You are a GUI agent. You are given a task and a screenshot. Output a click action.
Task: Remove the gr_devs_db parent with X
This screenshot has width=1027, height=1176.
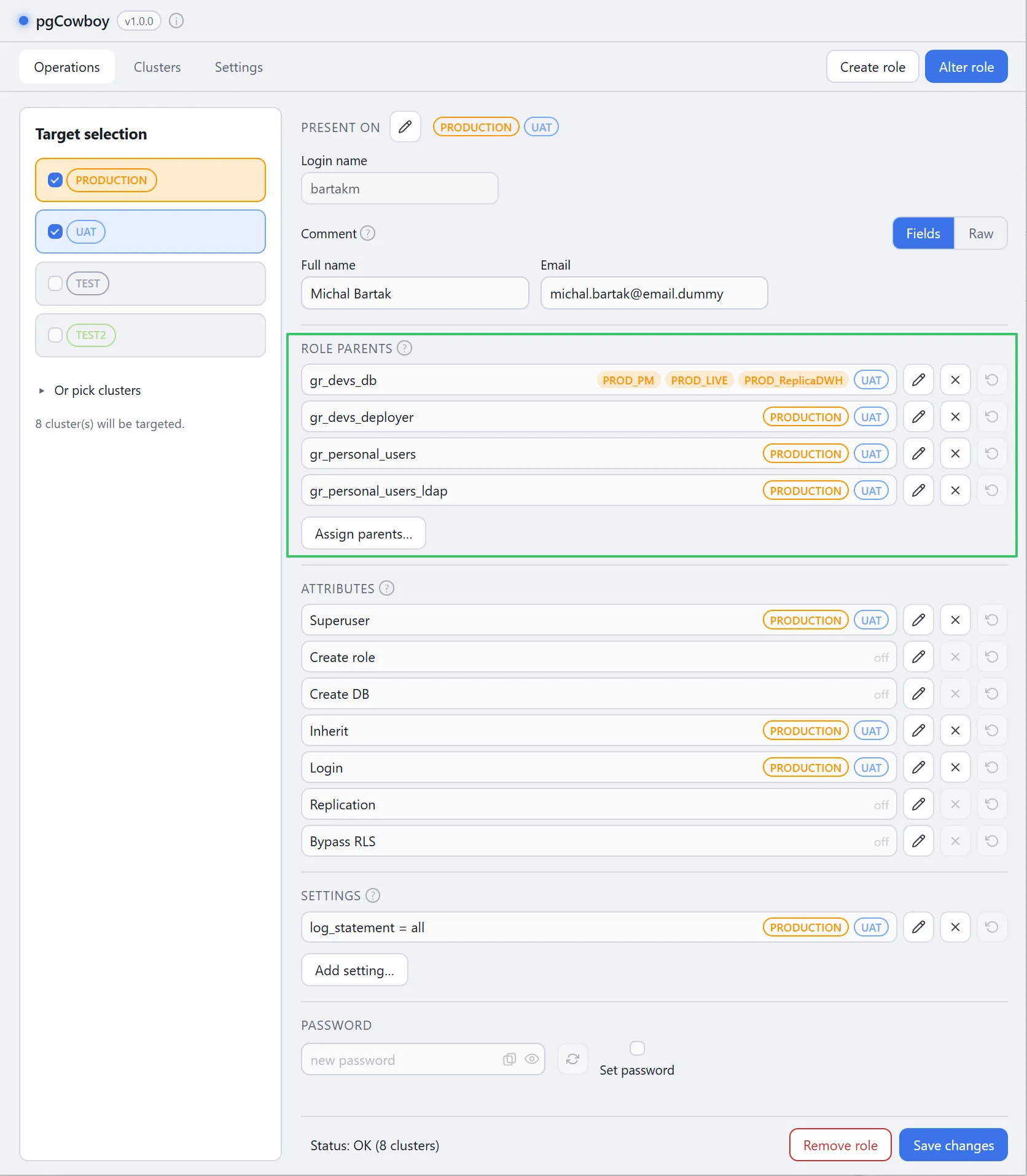pyautogui.click(x=955, y=380)
